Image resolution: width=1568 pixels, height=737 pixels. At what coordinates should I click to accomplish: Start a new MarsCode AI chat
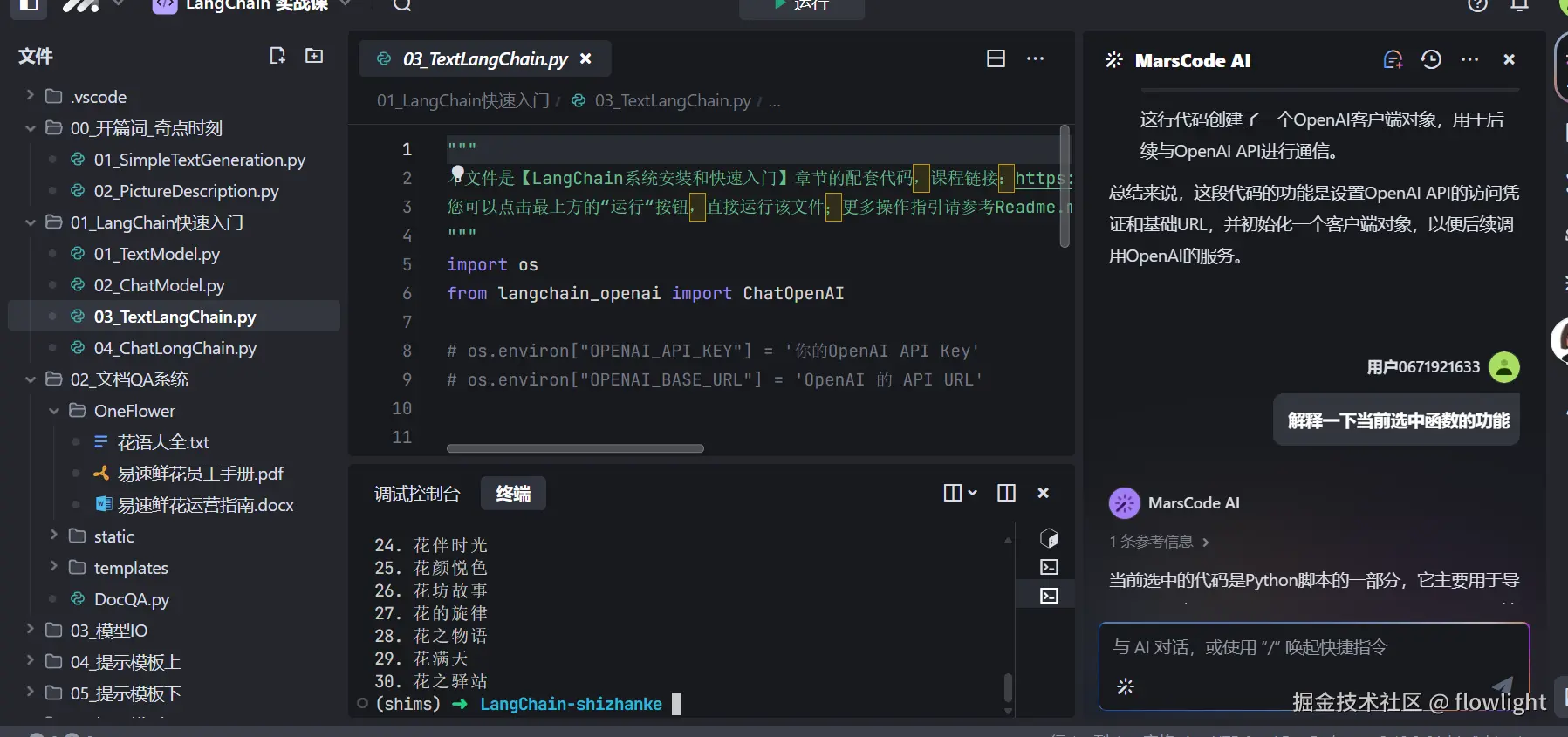coord(1393,59)
